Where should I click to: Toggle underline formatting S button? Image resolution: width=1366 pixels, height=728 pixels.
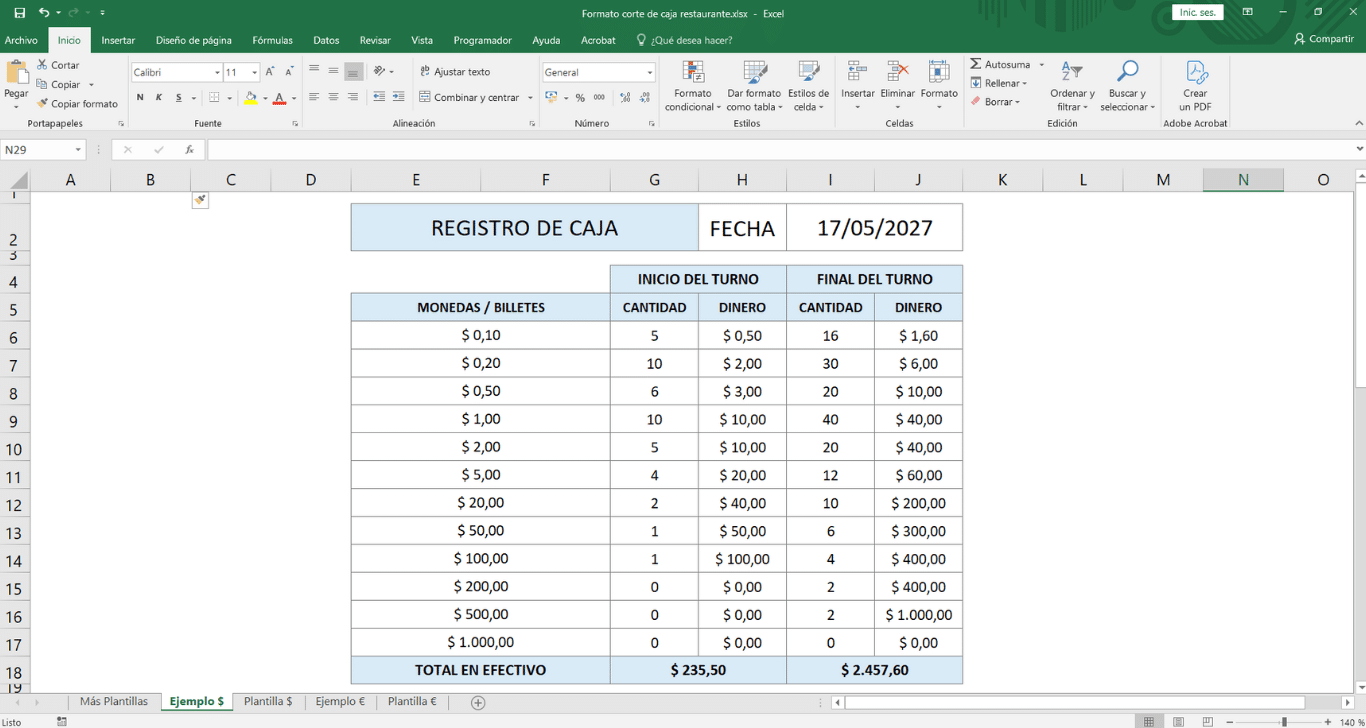(179, 98)
